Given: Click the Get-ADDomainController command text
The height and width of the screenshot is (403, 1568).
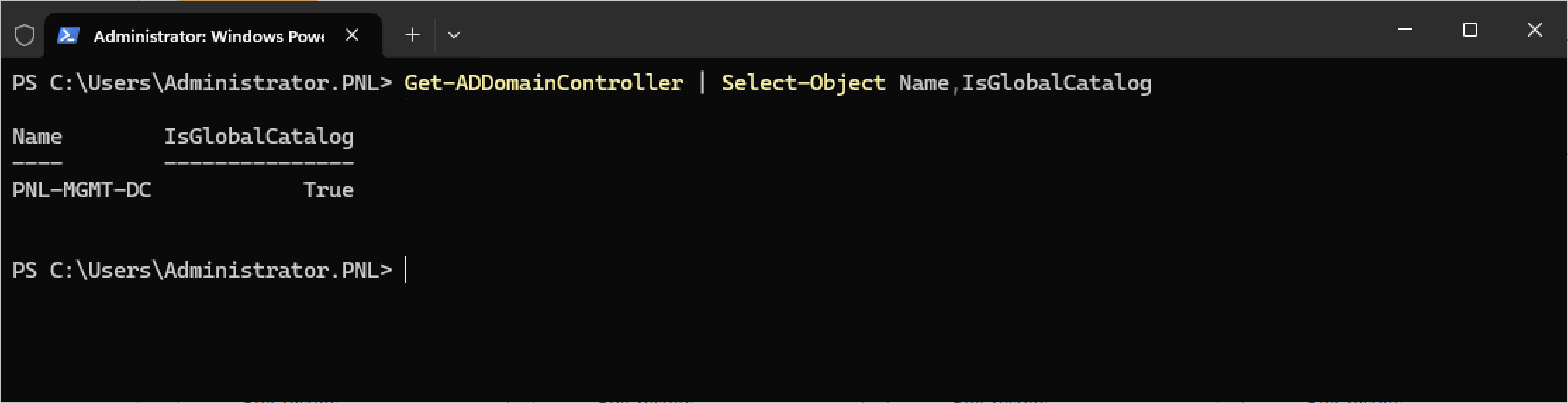Looking at the screenshot, I should 543,83.
